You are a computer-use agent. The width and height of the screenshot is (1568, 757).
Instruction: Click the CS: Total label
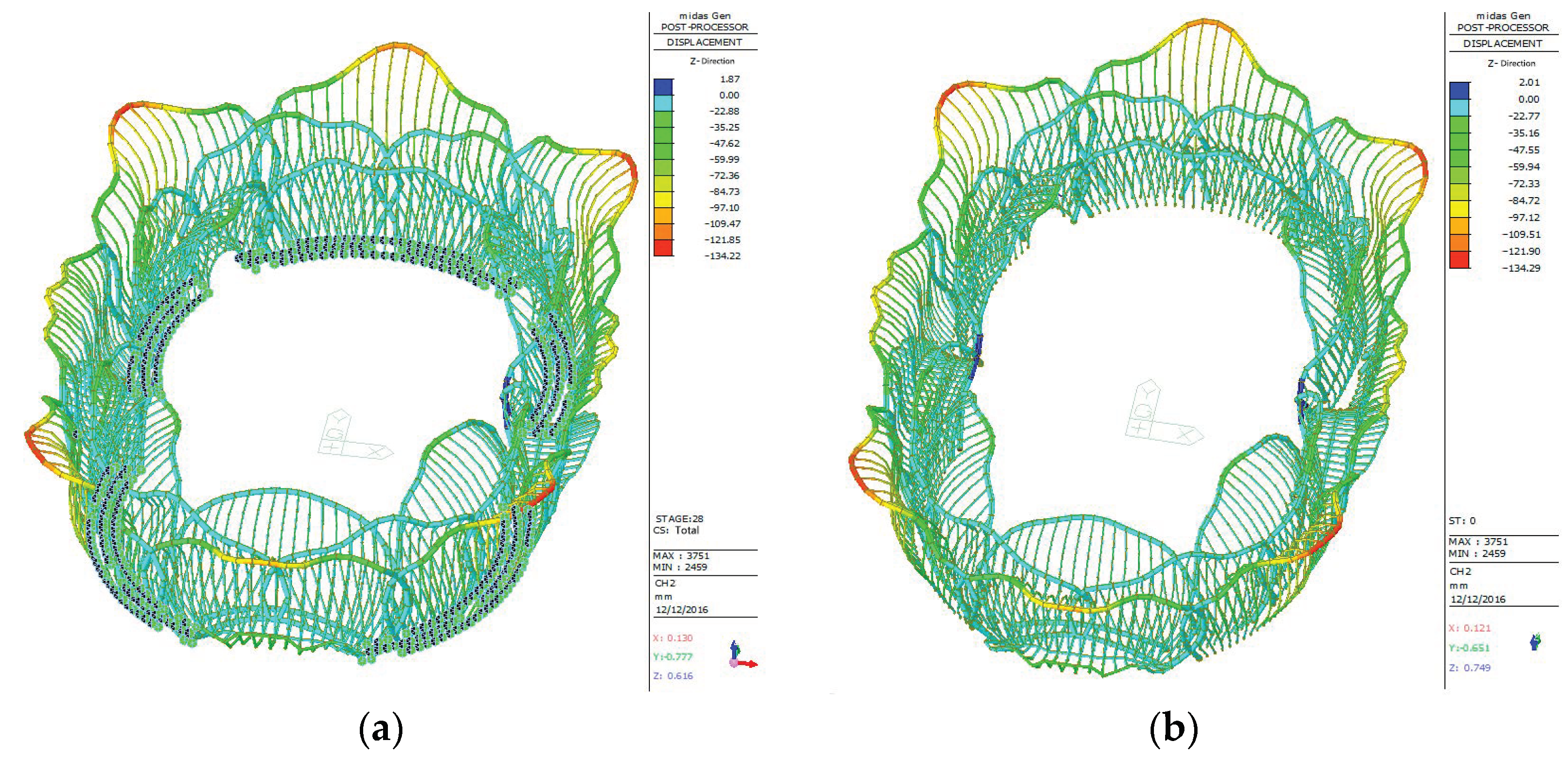point(676,530)
